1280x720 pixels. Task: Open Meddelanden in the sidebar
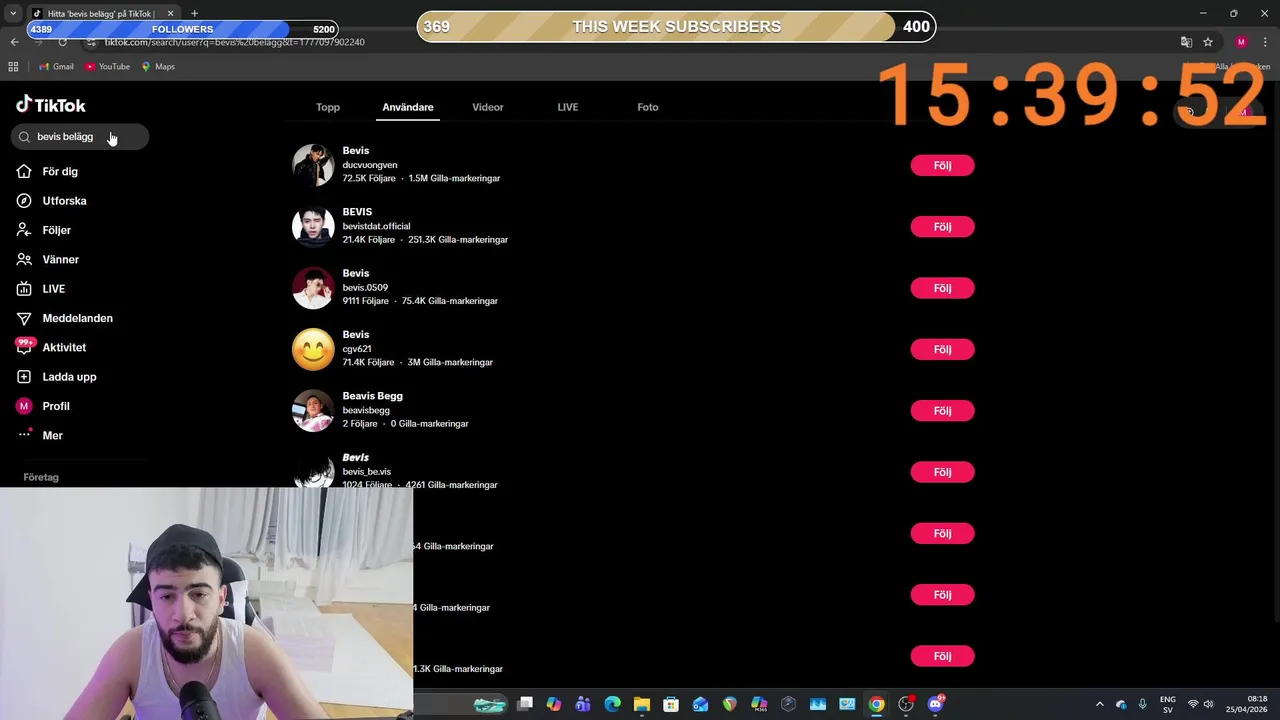click(x=65, y=318)
